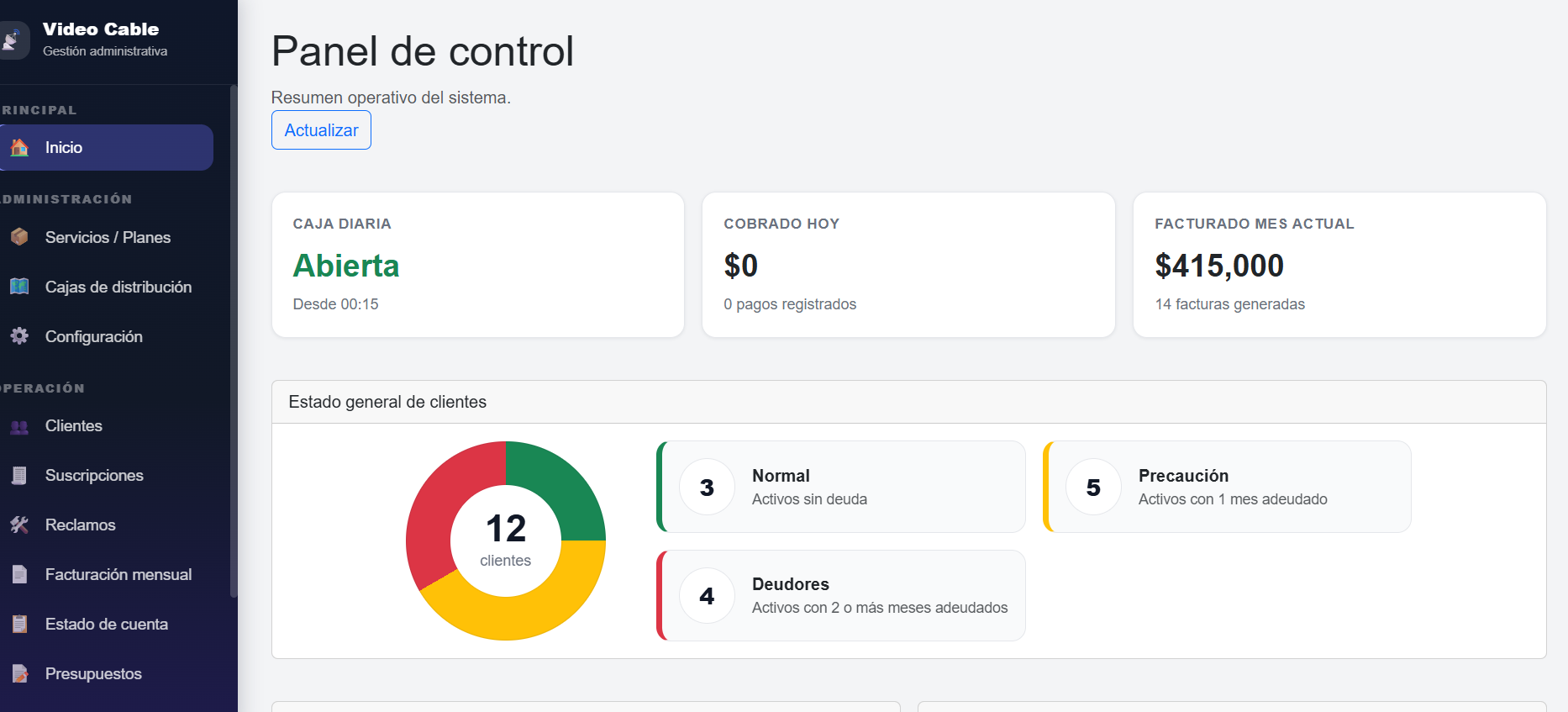
Task: Click the "14 facturas generadas" text
Action: 1230,304
